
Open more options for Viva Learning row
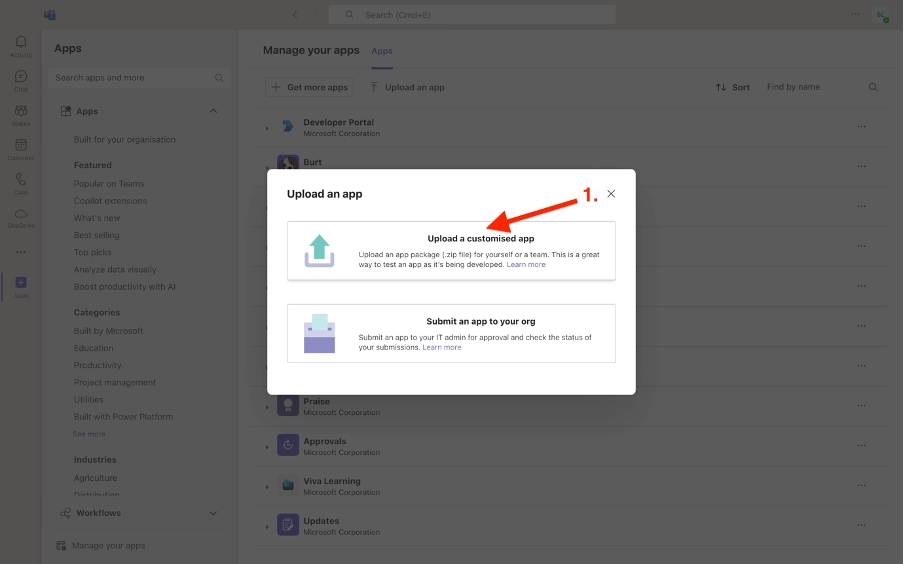click(861, 485)
